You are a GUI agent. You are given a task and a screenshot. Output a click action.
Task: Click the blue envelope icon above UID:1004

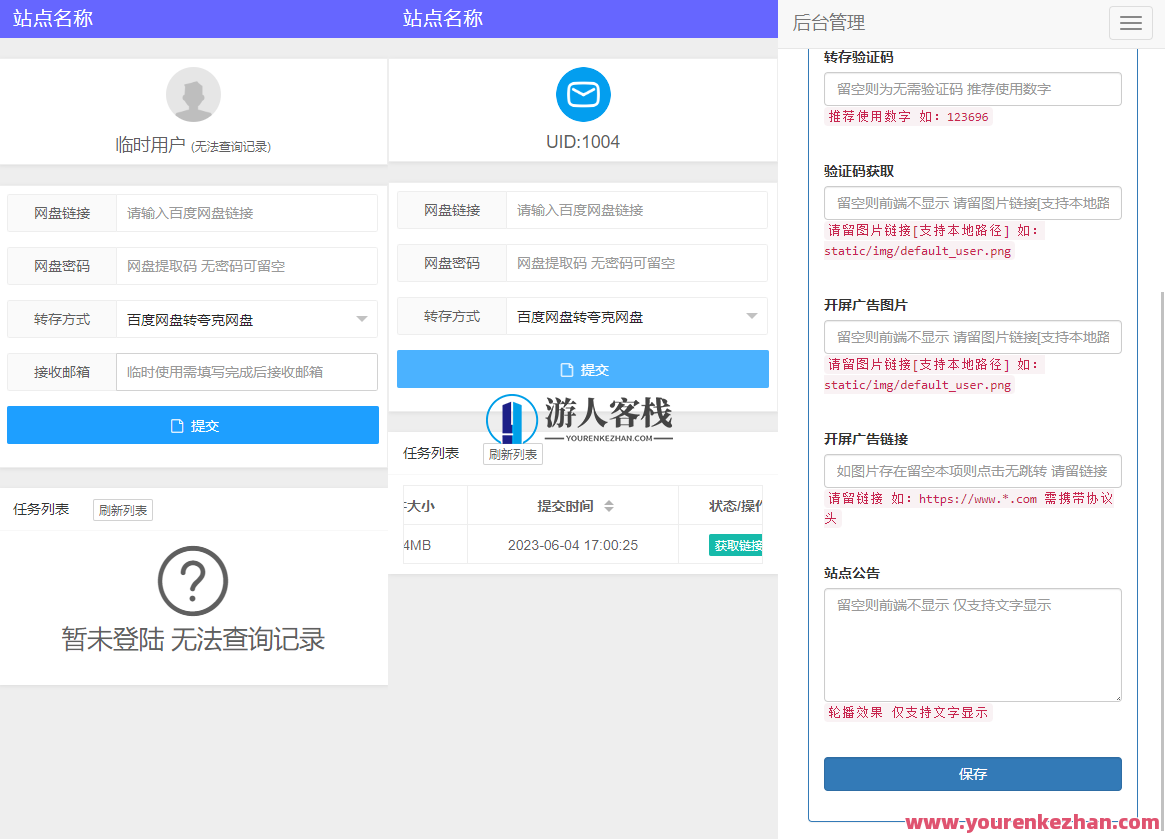[x=583, y=94]
